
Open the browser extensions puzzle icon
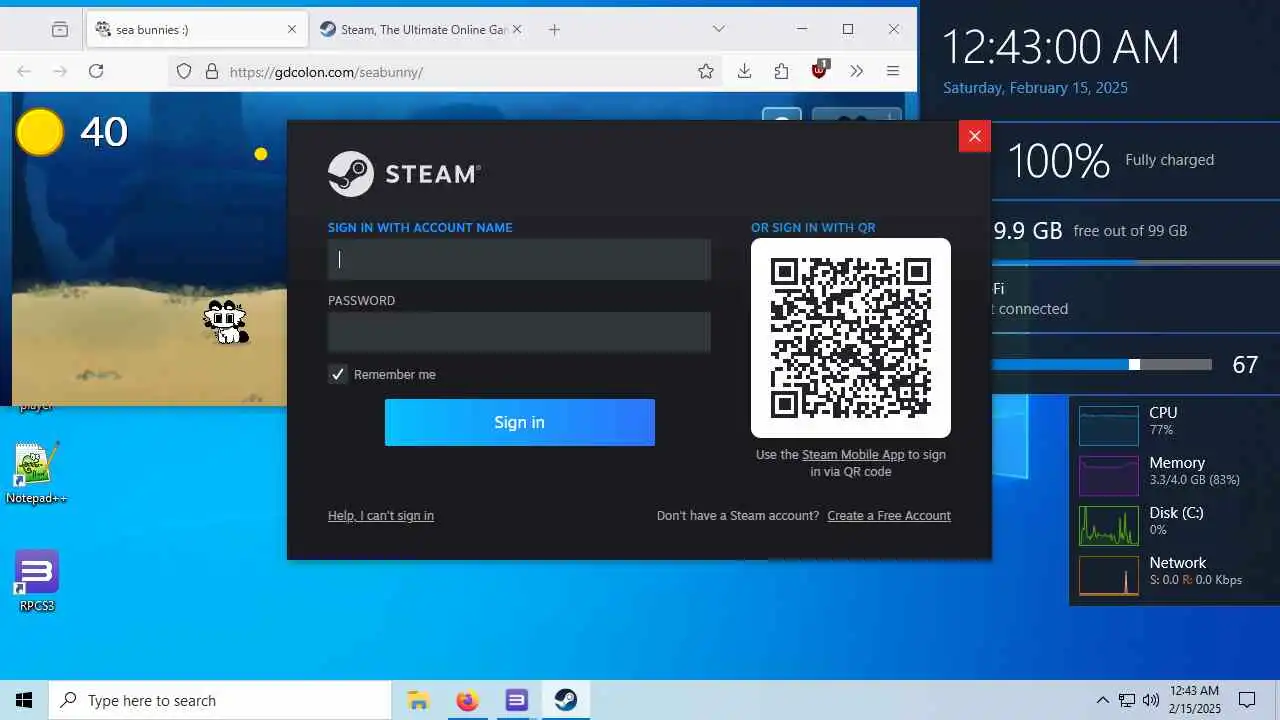pos(781,71)
